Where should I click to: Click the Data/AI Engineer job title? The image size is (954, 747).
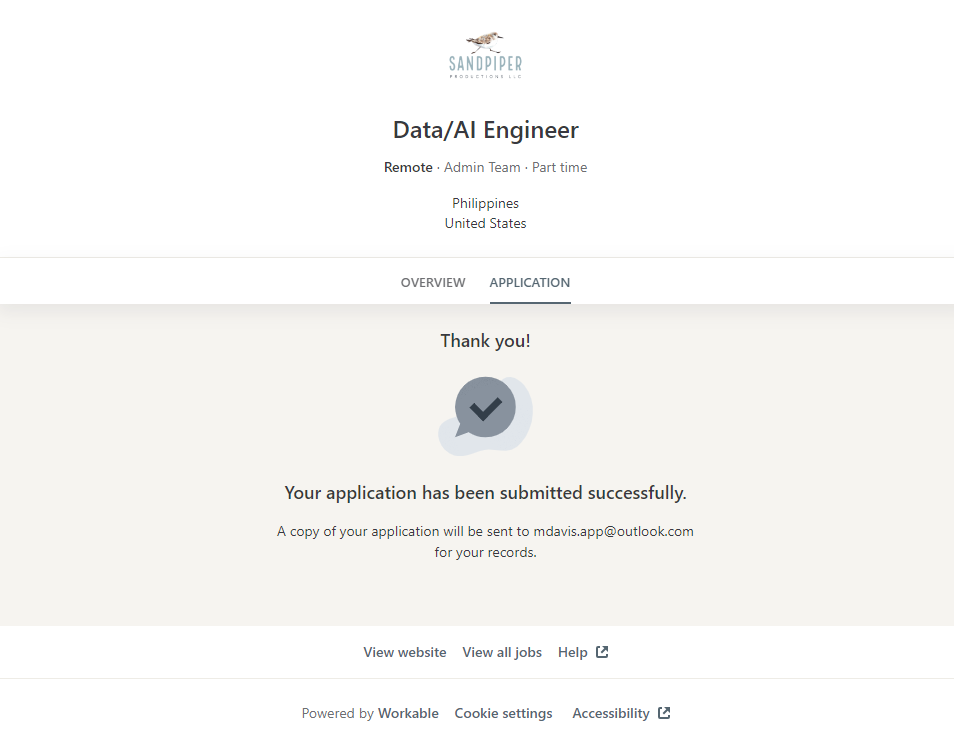pos(485,130)
